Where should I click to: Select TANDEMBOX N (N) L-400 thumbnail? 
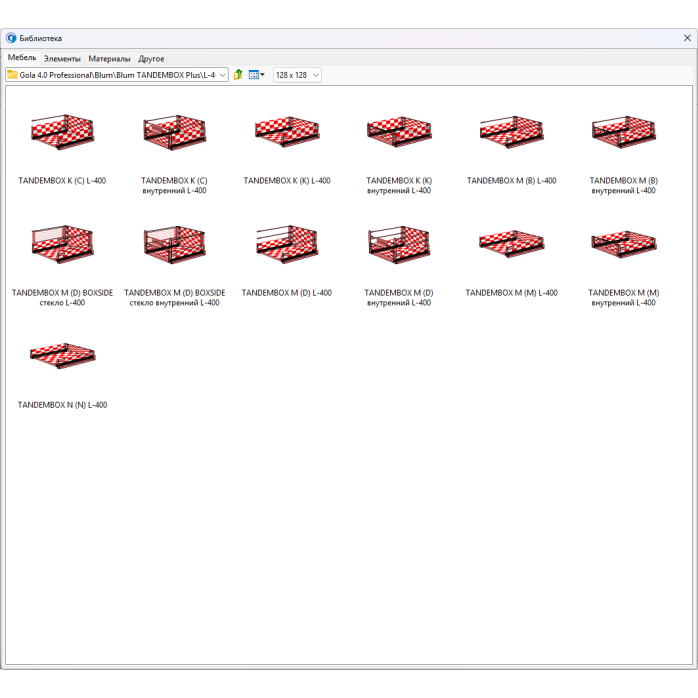pyautogui.click(x=62, y=355)
